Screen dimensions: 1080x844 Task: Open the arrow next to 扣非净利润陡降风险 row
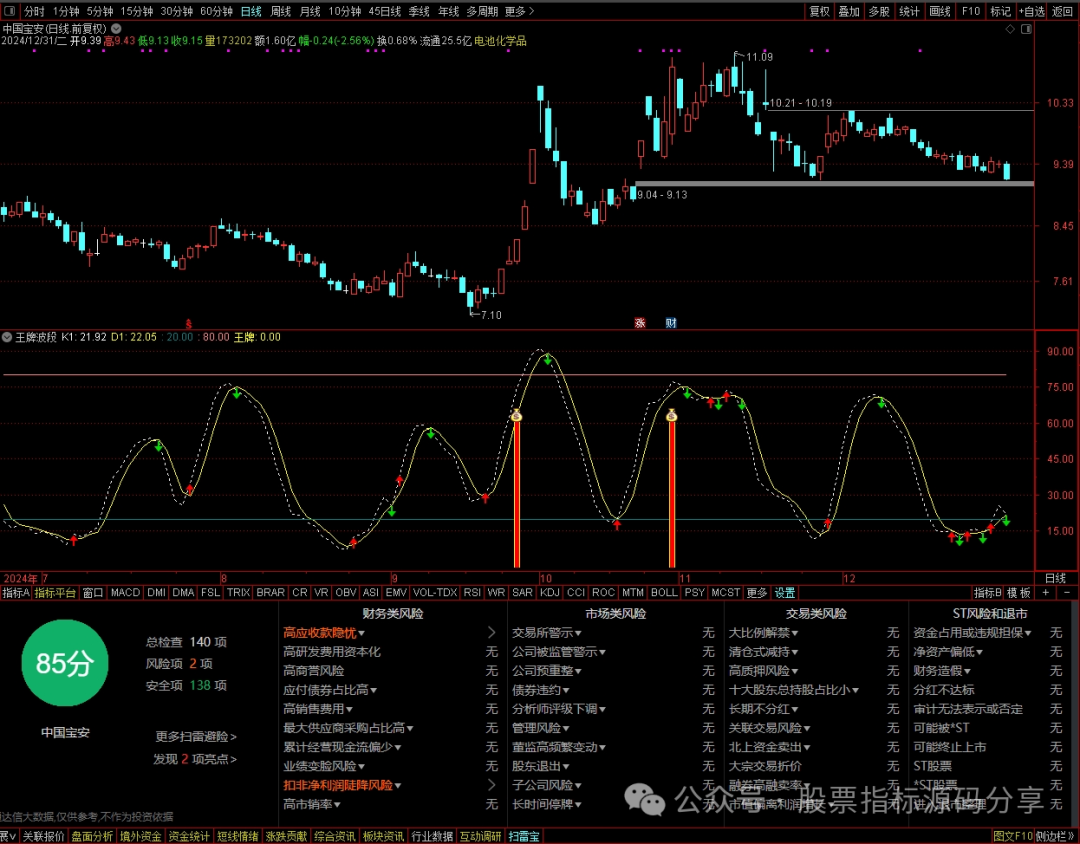coord(491,785)
